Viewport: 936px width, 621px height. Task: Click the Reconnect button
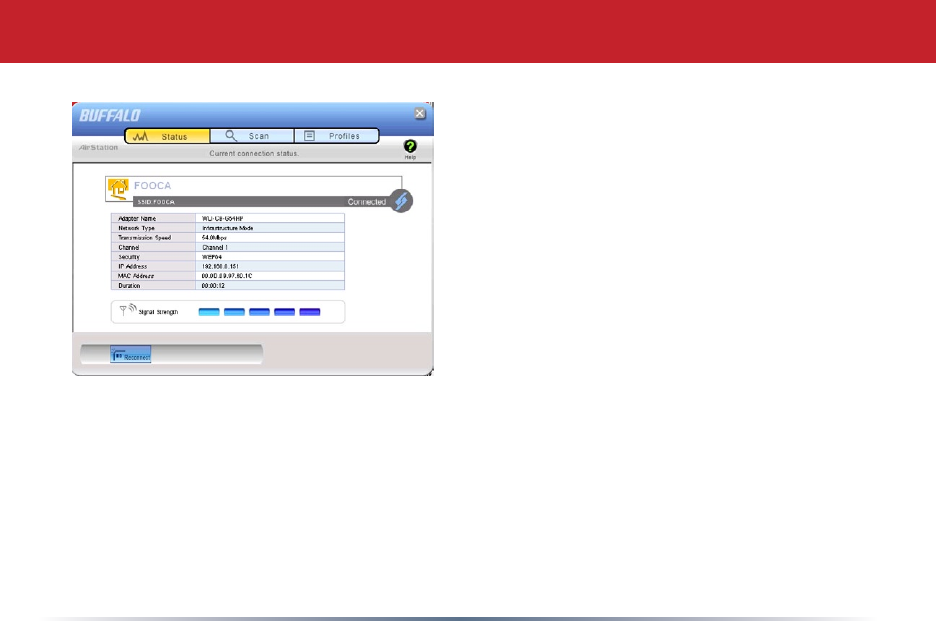[x=131, y=355]
